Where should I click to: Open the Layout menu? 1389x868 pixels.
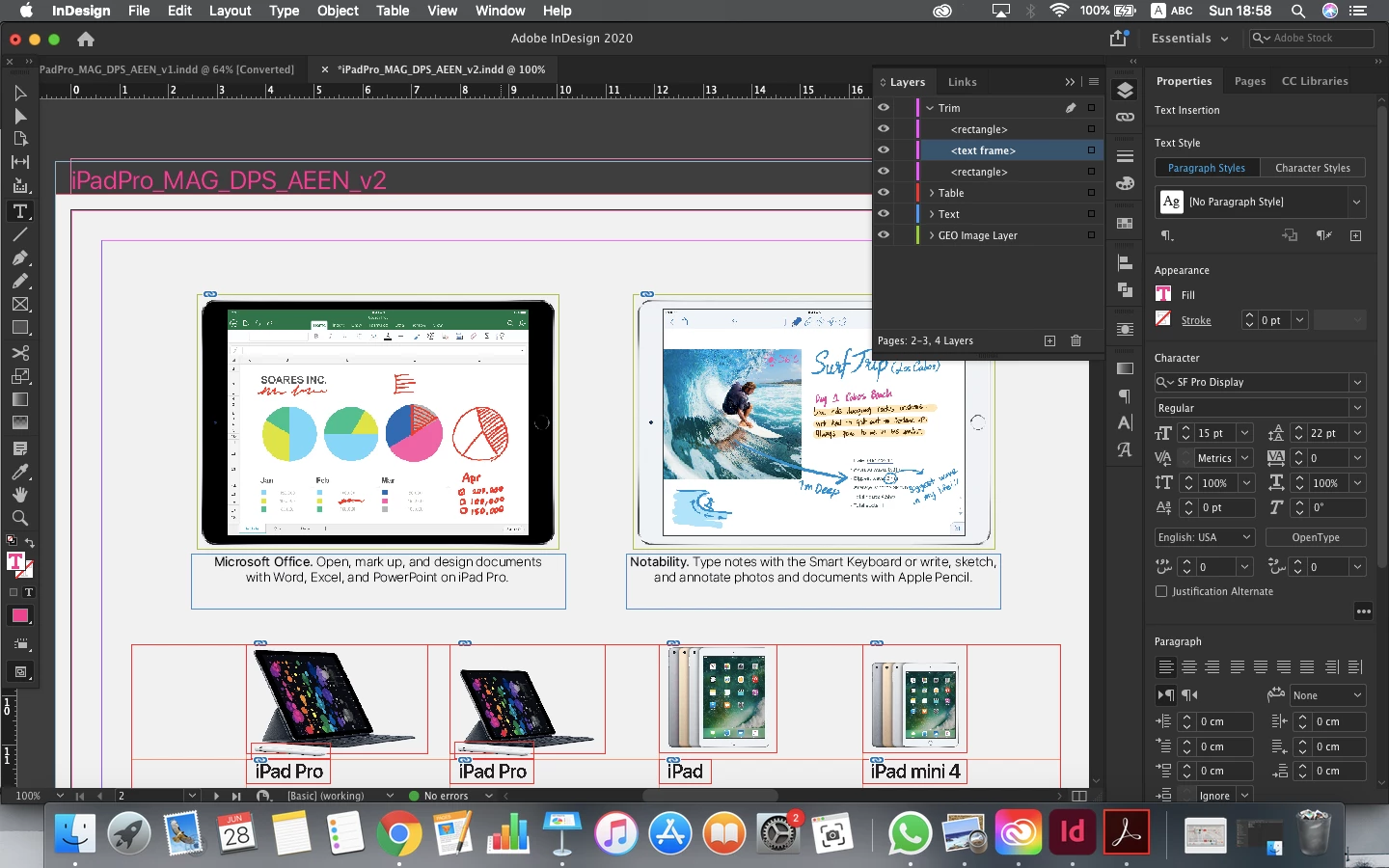230,11
